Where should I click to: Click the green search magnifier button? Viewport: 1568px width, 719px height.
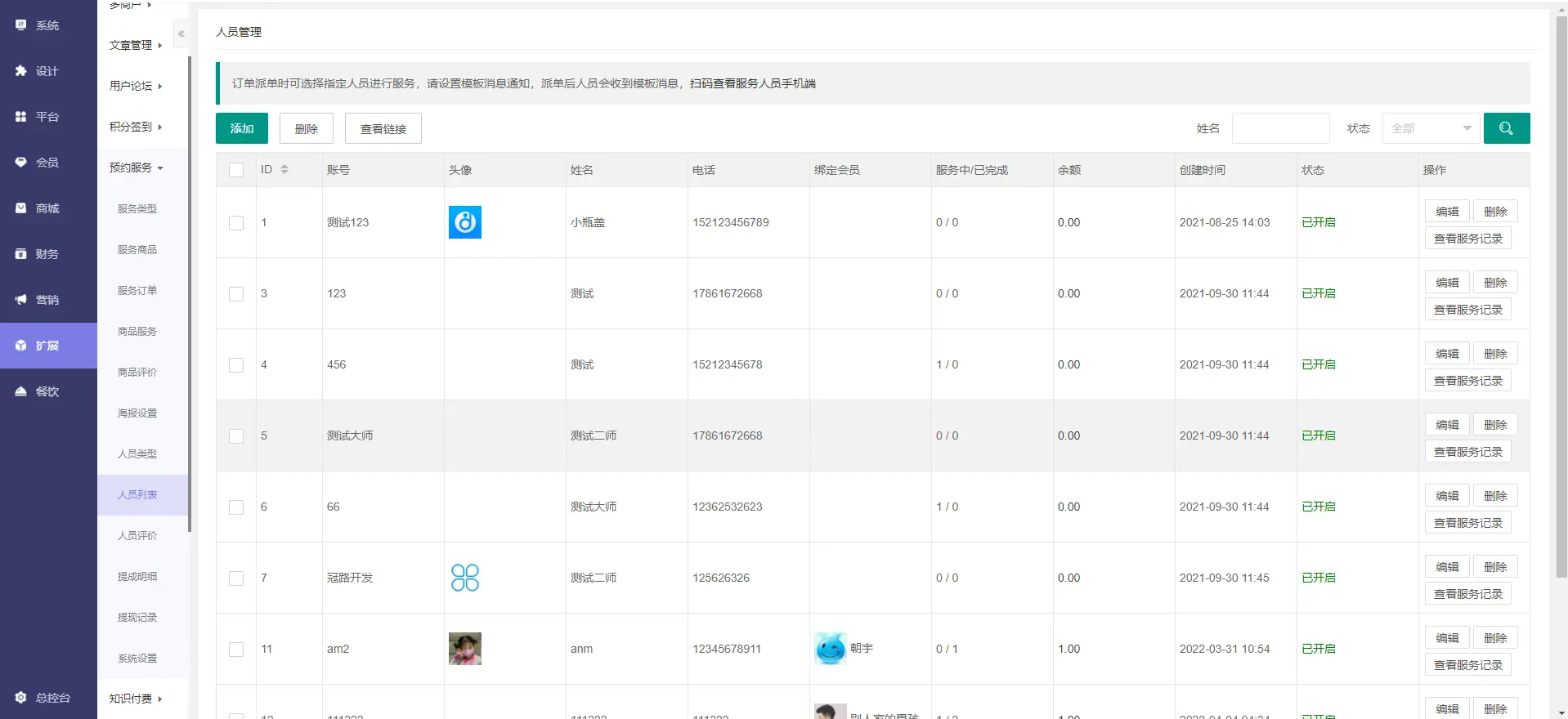click(1507, 128)
